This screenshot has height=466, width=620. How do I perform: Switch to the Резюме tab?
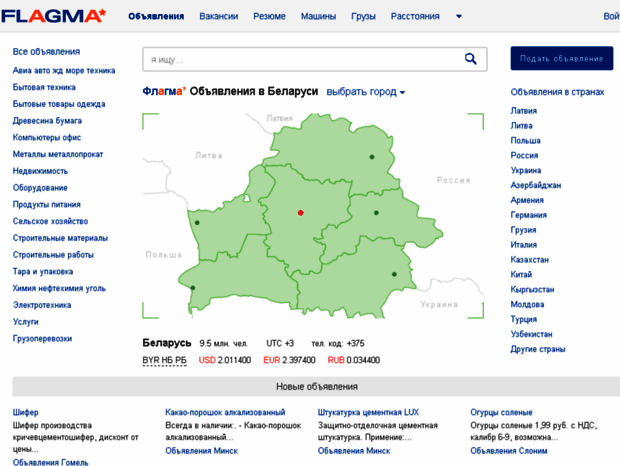tap(269, 17)
